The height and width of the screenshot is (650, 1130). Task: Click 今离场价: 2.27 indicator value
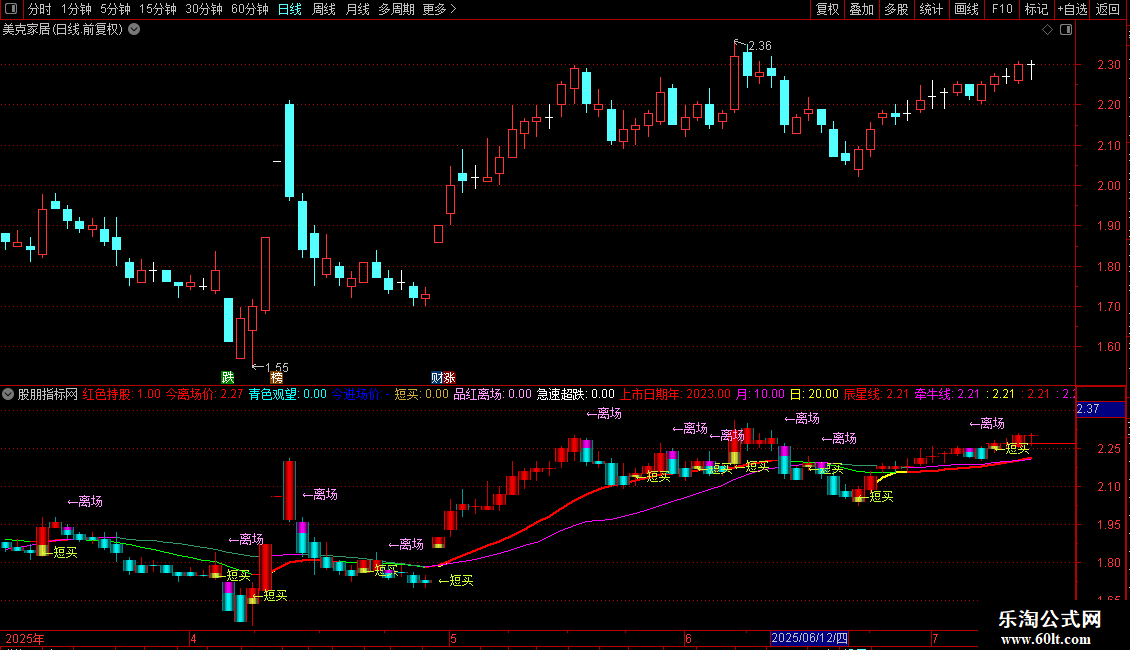[x=205, y=394]
